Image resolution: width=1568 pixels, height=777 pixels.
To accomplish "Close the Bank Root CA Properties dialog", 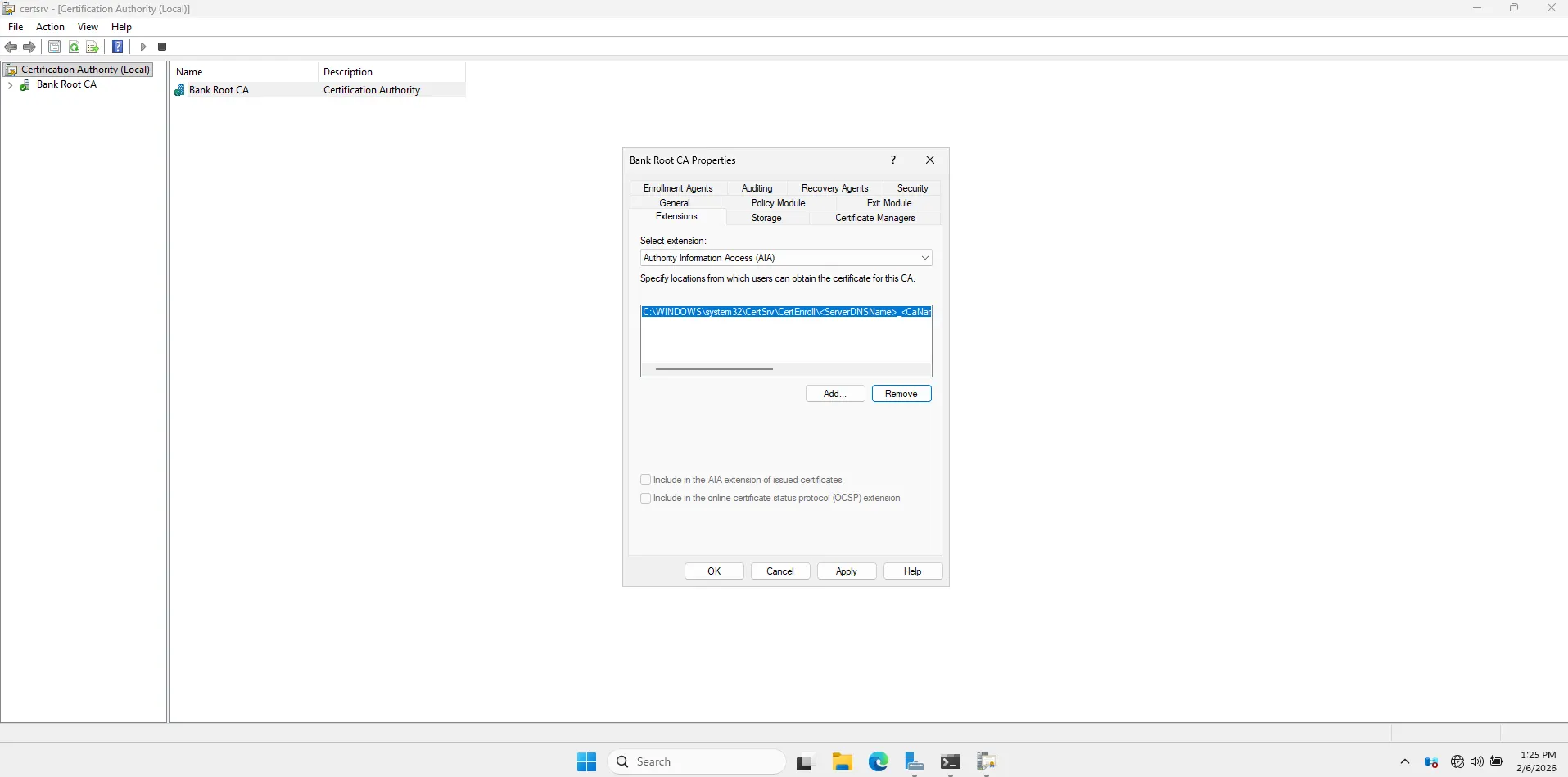I will pos(930,160).
